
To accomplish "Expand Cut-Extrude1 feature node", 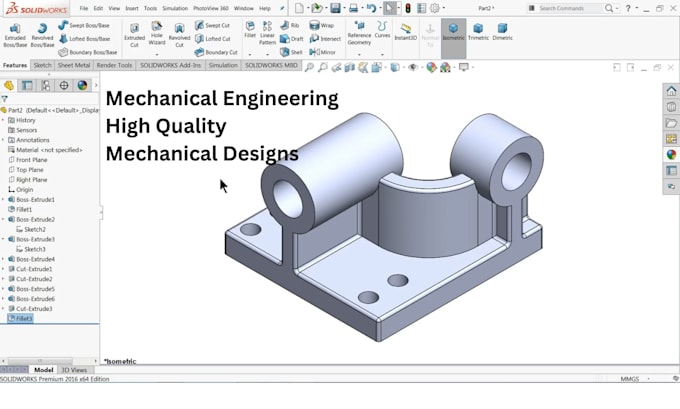I will (x=3, y=269).
